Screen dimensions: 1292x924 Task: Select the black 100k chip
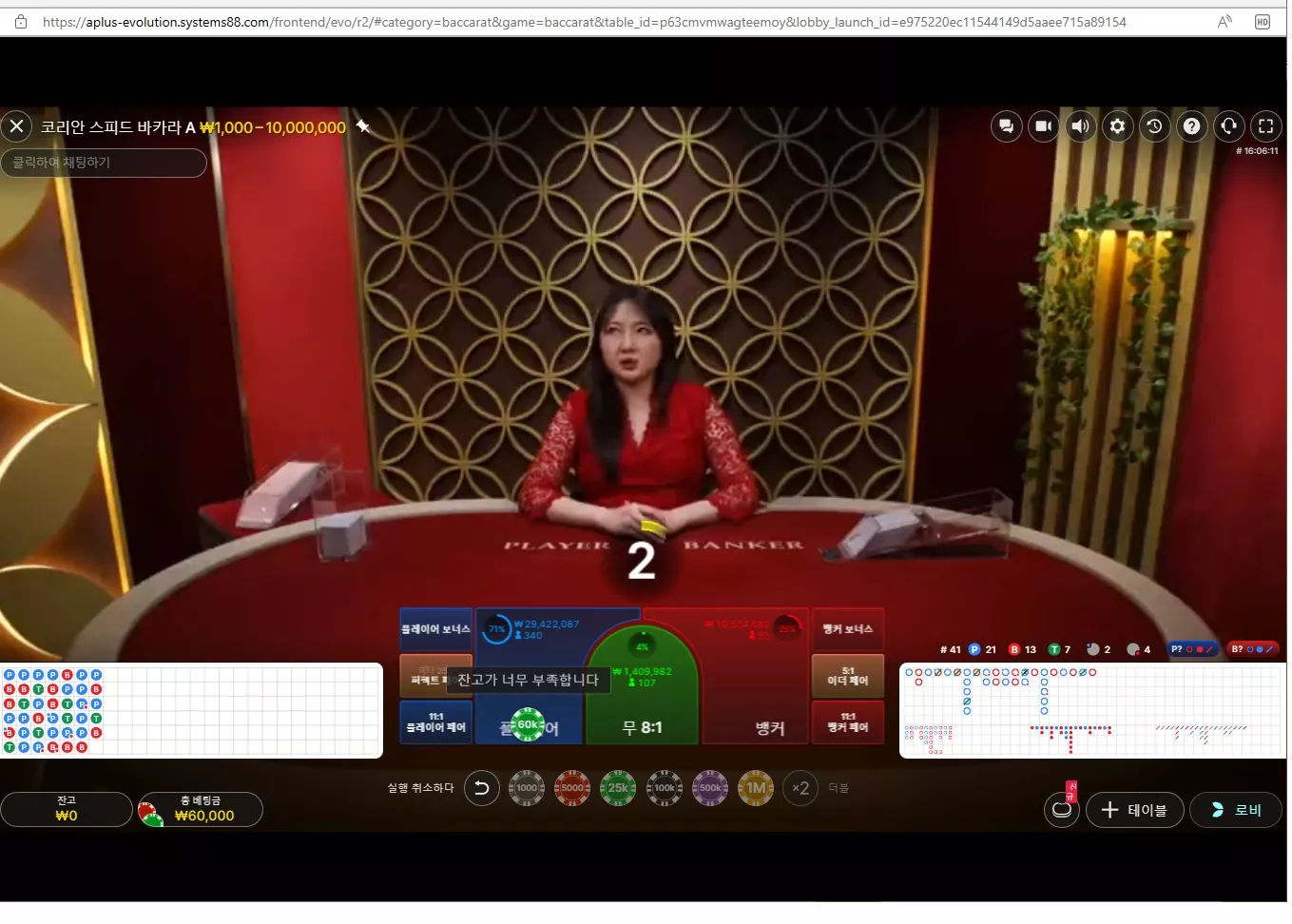665,788
